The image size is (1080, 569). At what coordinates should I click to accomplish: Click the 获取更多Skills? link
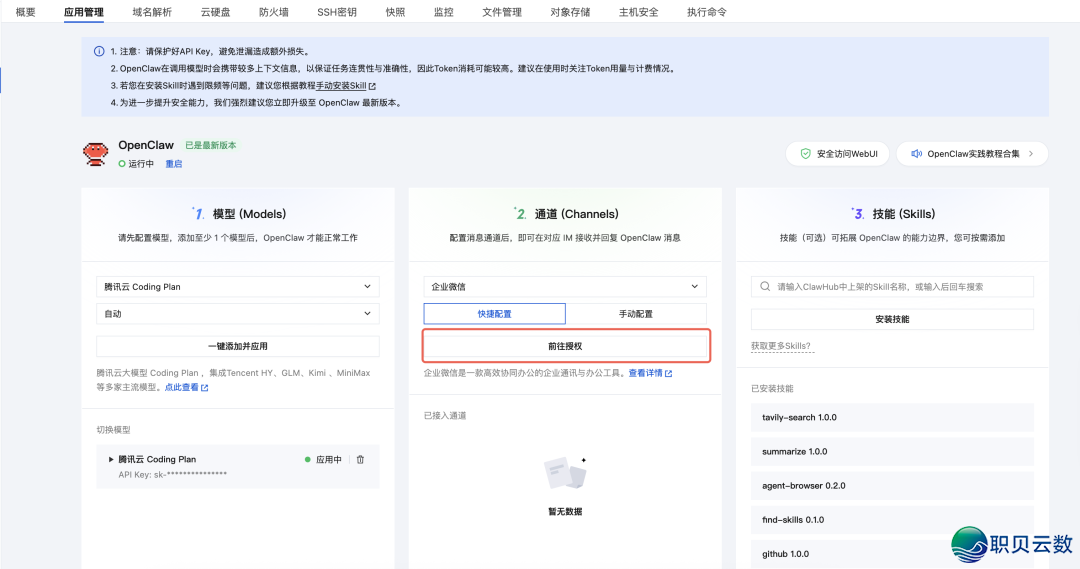[780, 346]
